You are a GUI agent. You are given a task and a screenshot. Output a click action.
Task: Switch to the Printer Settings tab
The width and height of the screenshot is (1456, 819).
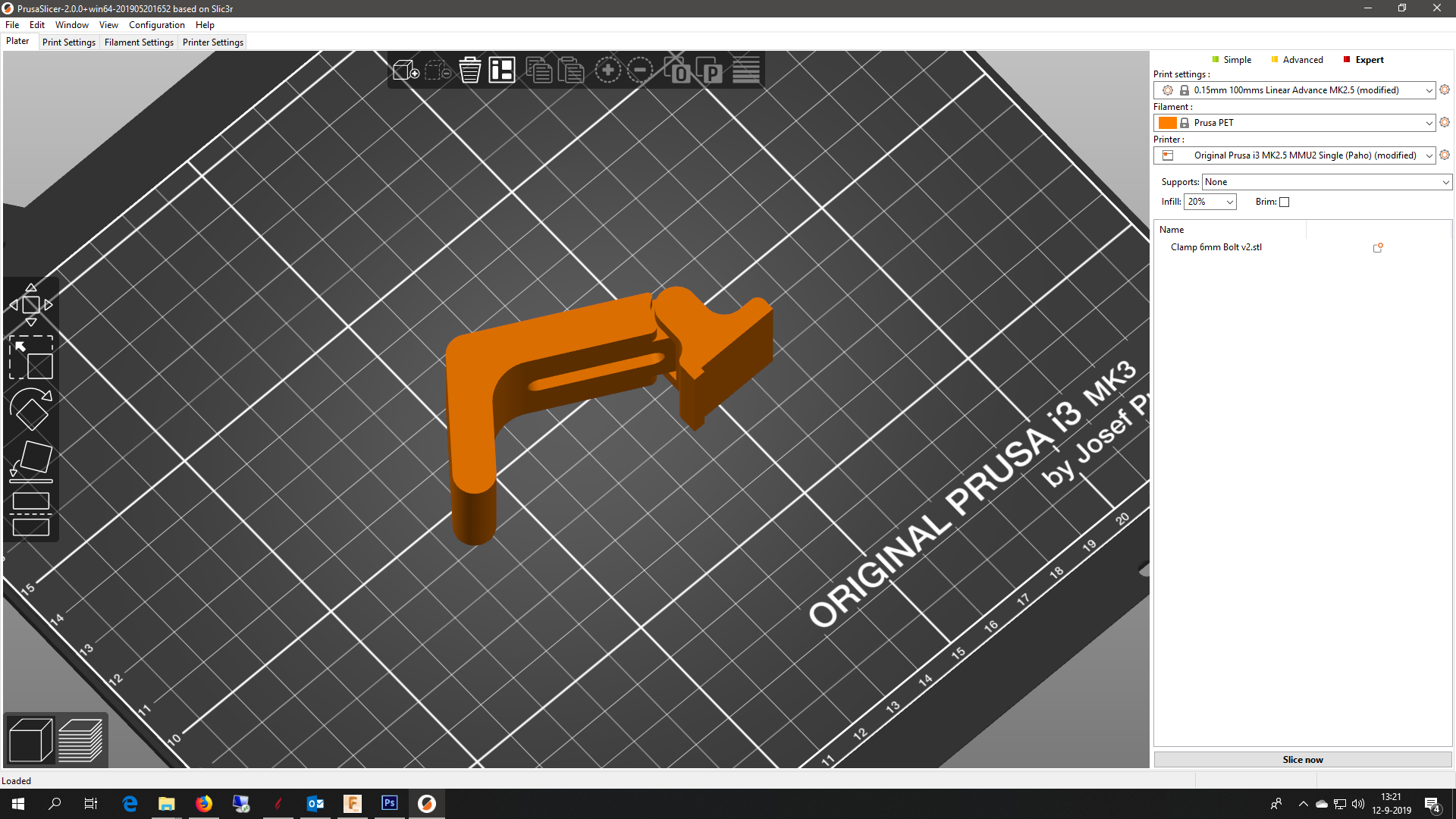point(213,42)
